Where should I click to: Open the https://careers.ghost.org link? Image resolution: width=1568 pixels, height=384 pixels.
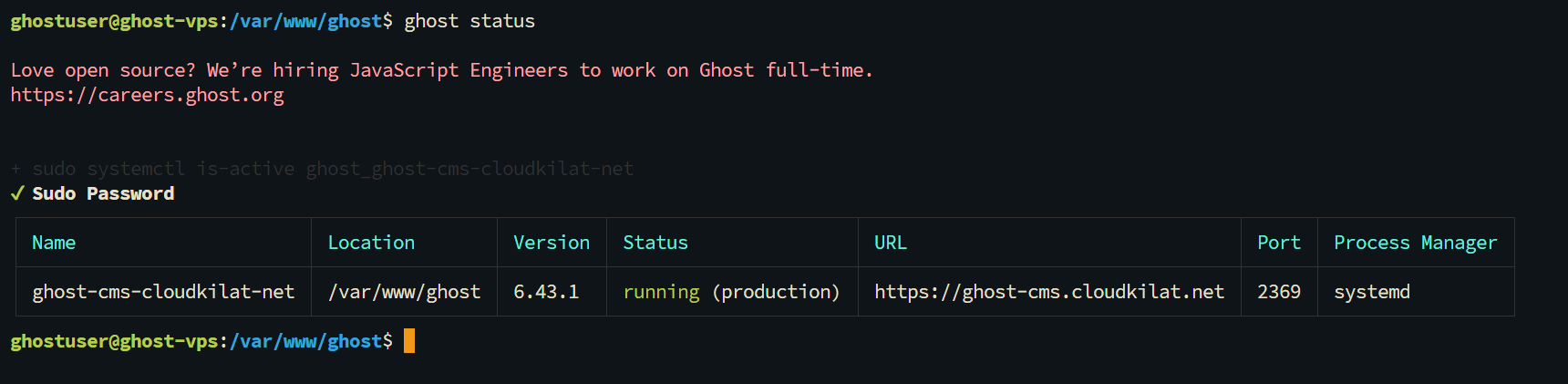click(x=148, y=95)
